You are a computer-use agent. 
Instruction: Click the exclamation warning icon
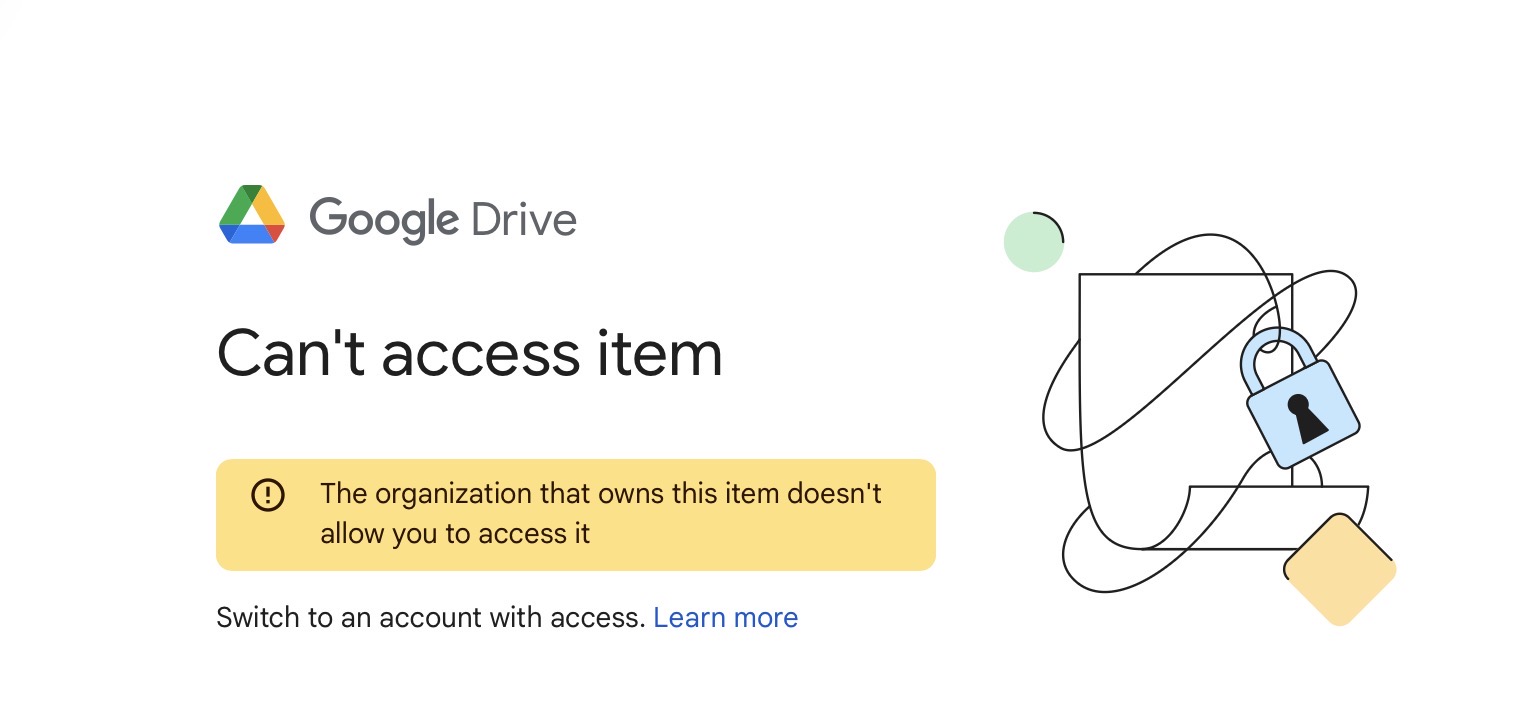click(268, 494)
